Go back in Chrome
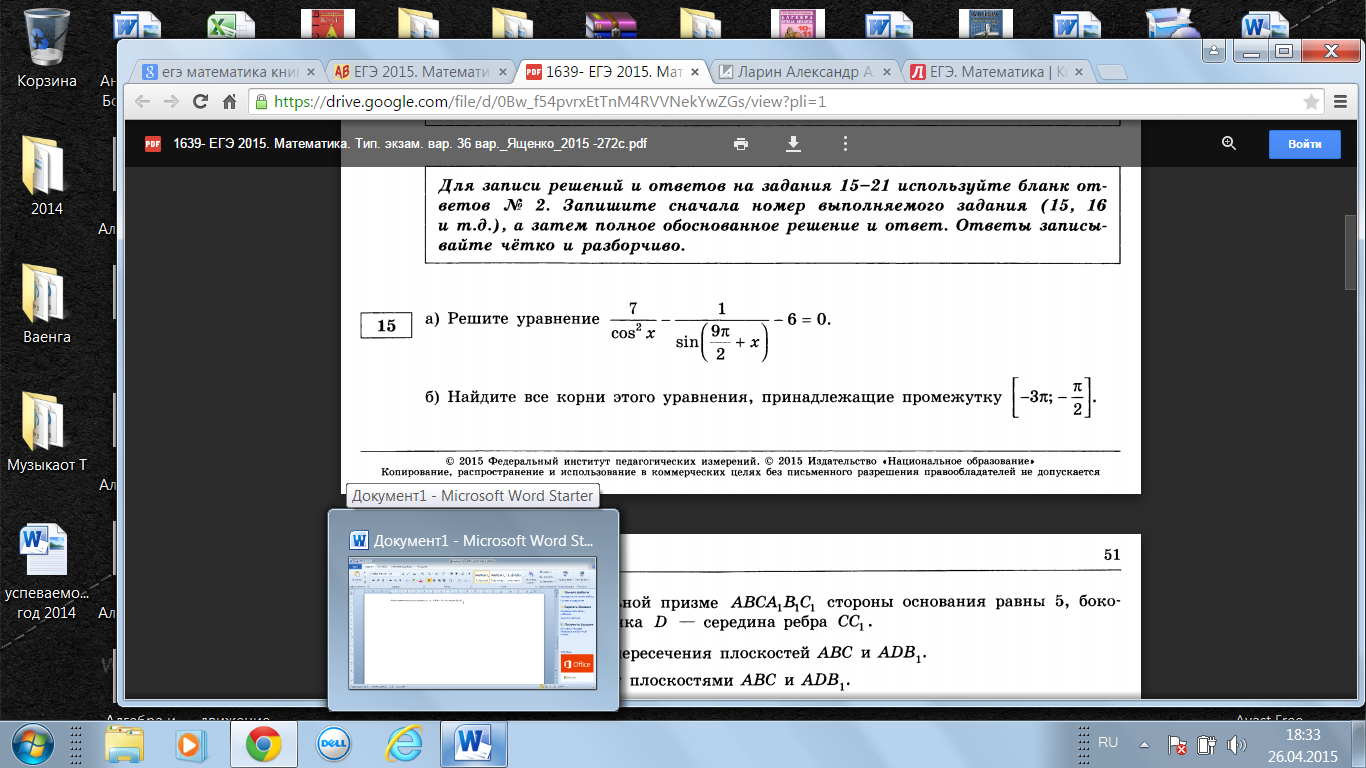The height and width of the screenshot is (768, 1366). coord(143,101)
